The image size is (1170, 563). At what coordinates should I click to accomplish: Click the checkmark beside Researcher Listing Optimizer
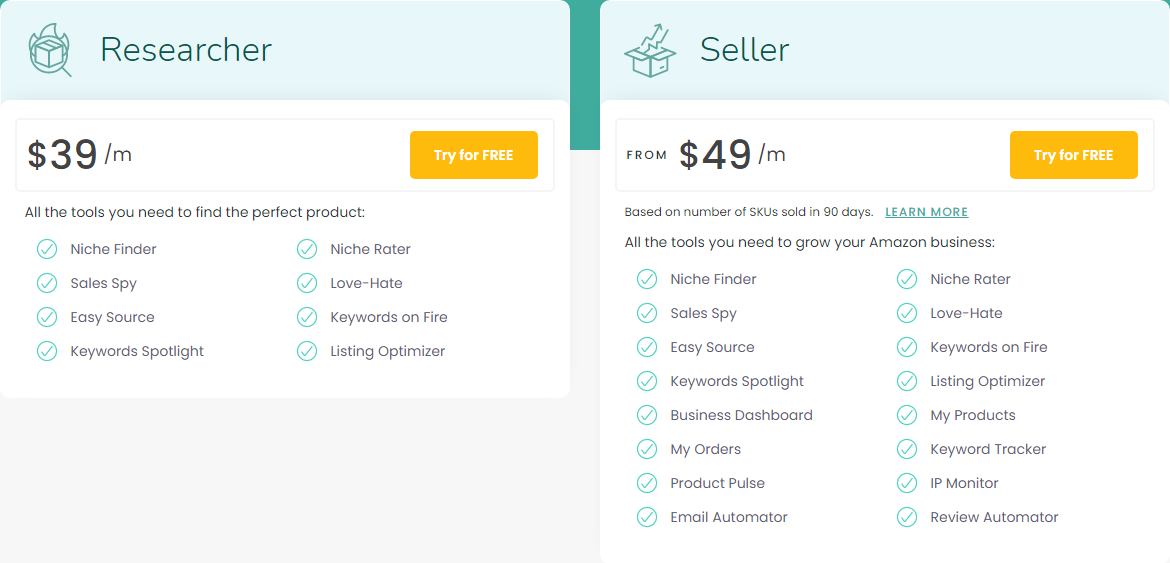tap(307, 350)
